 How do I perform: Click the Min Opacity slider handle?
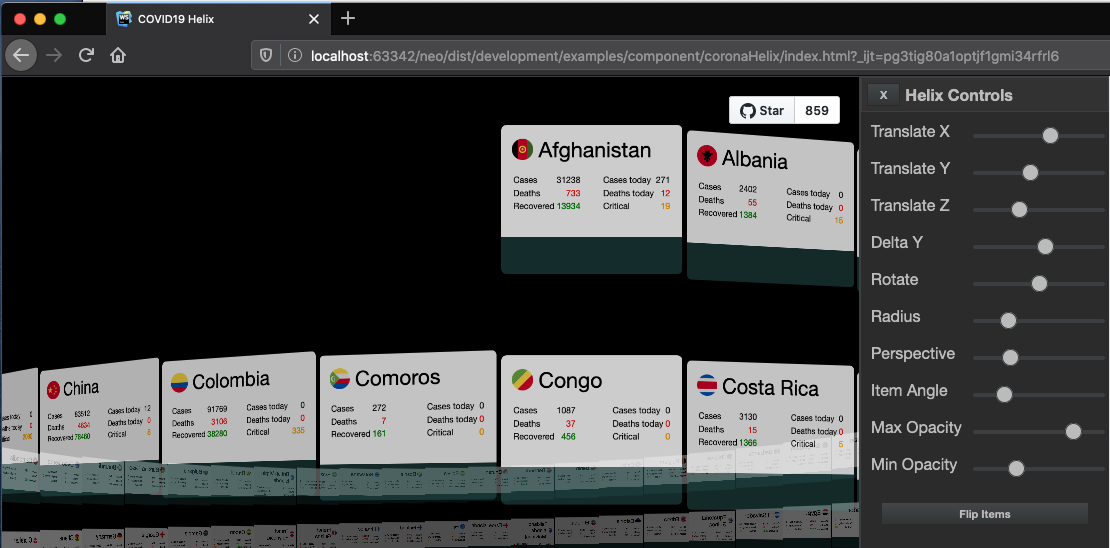tap(1016, 468)
